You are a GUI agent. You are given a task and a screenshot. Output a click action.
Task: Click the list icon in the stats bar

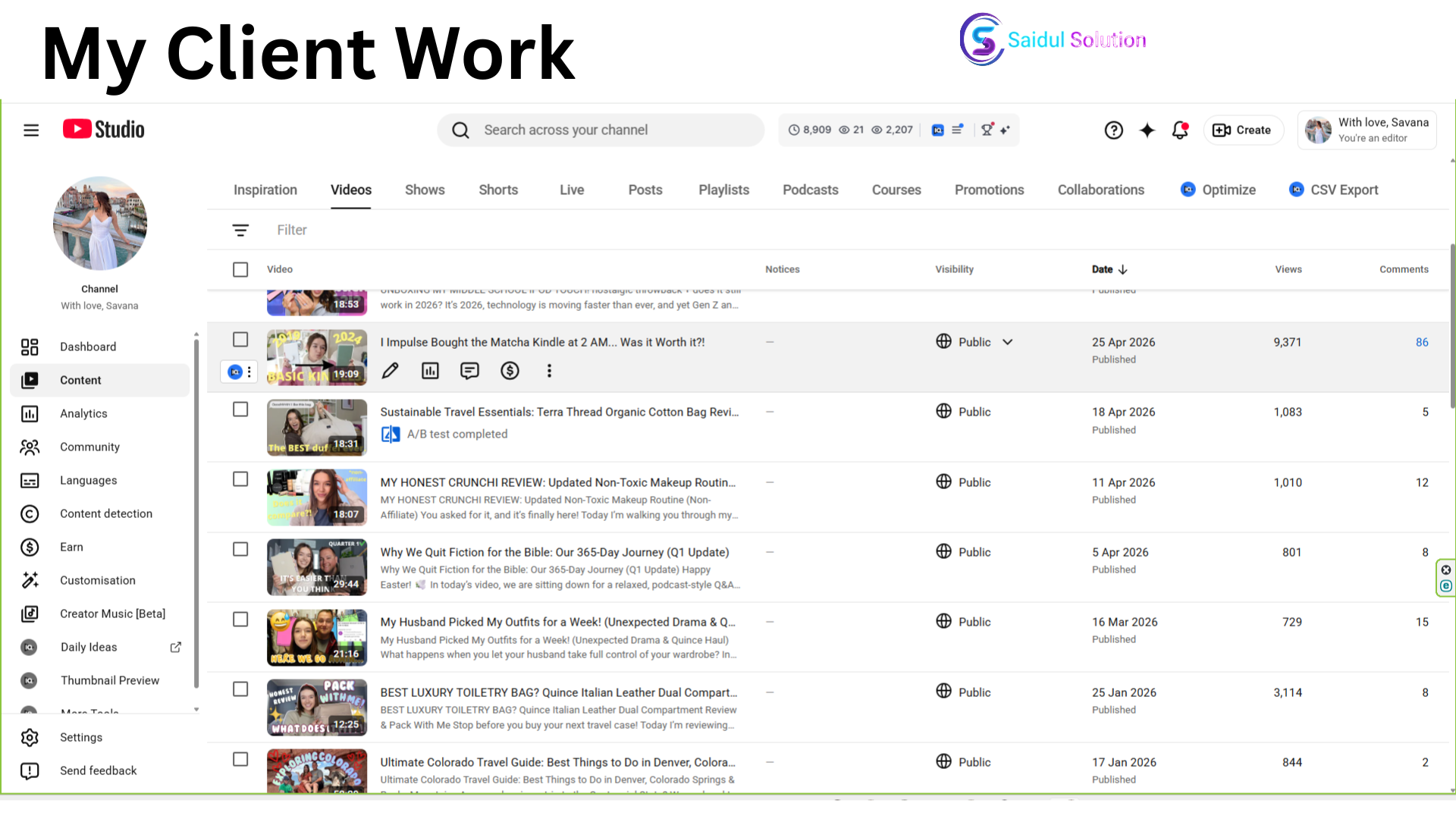click(x=958, y=130)
